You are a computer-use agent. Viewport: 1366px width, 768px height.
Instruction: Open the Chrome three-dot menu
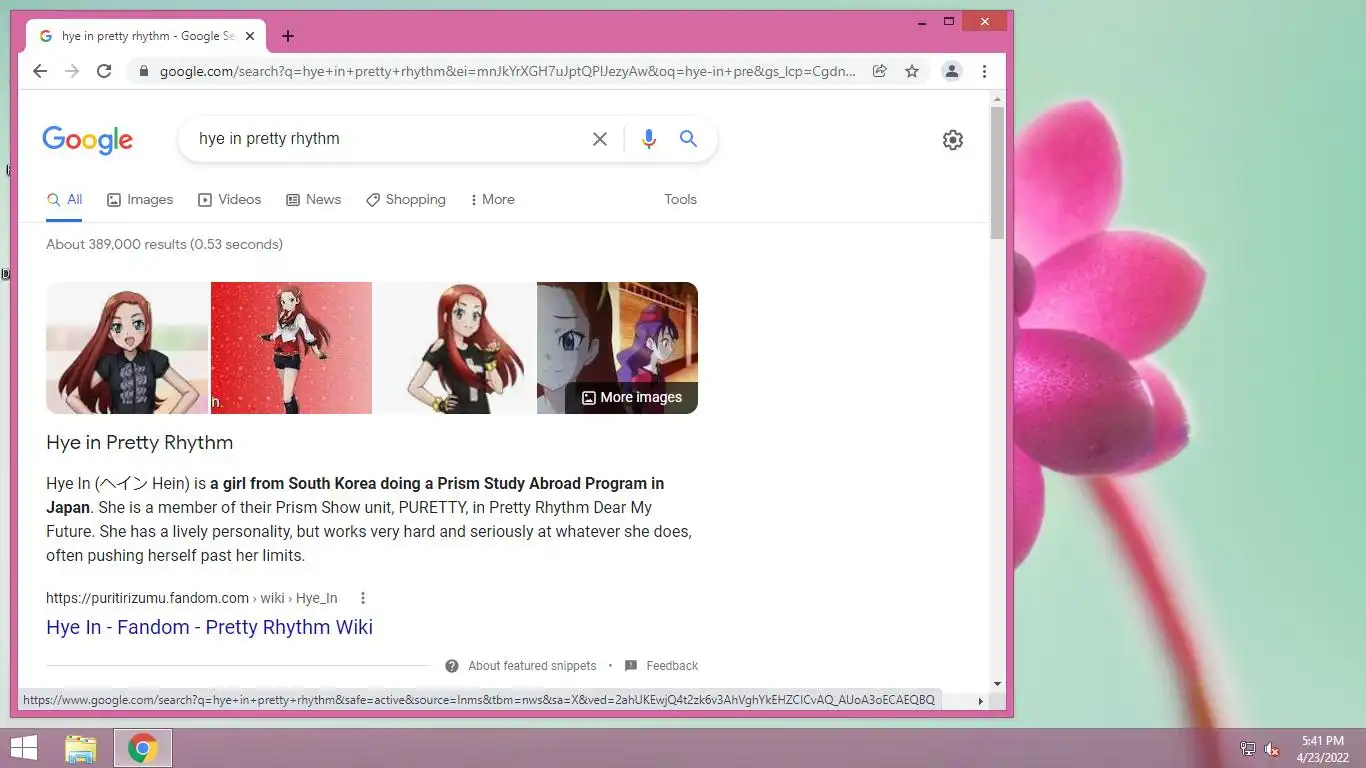pyautogui.click(x=984, y=71)
